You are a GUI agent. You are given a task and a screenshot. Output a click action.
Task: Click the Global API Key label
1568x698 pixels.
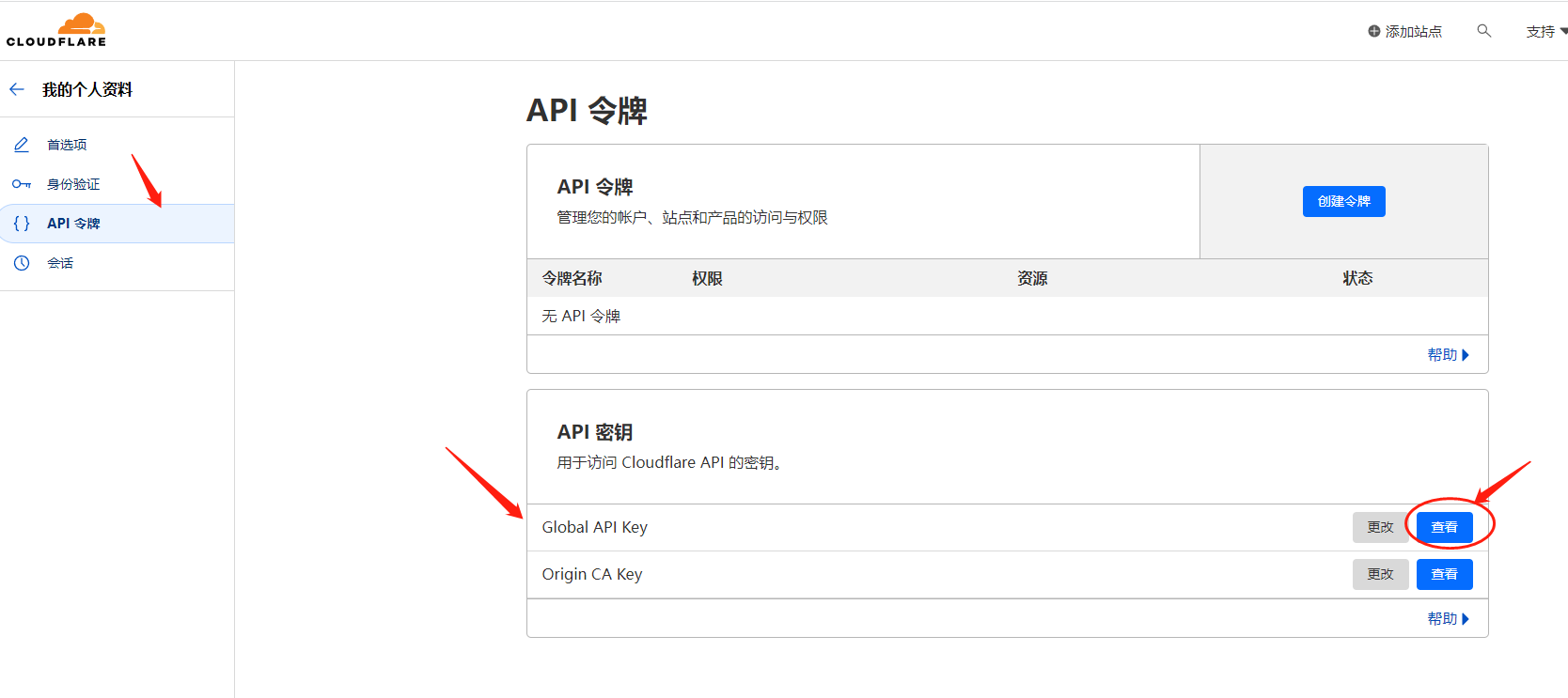[595, 527]
